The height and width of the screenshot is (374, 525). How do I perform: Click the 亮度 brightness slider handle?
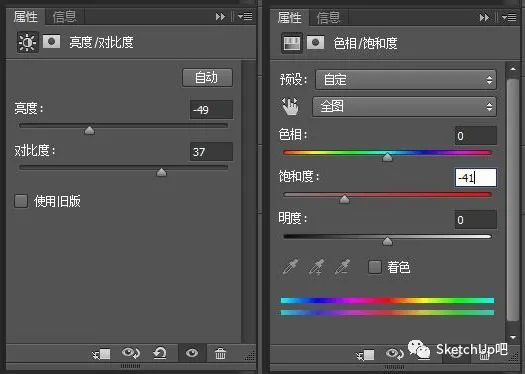coord(89,130)
